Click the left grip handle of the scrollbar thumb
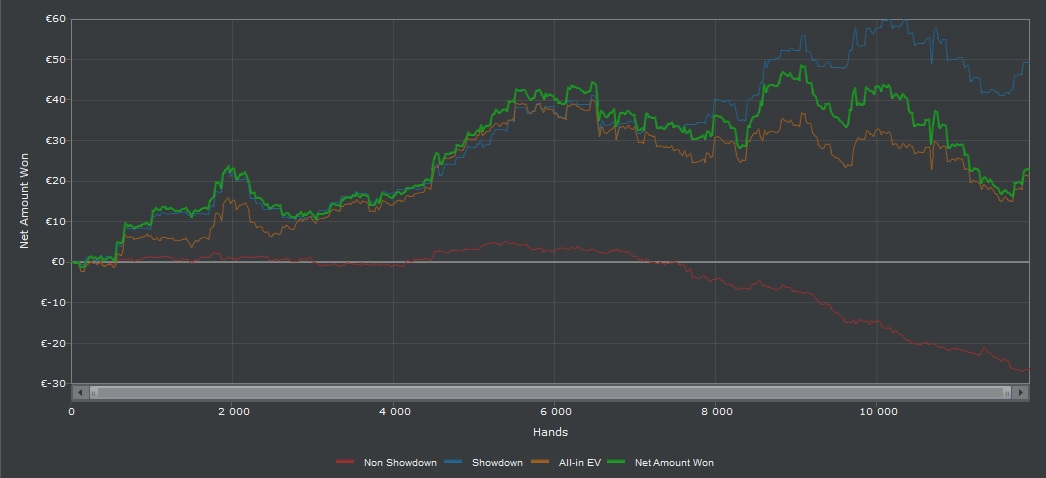 (93, 393)
